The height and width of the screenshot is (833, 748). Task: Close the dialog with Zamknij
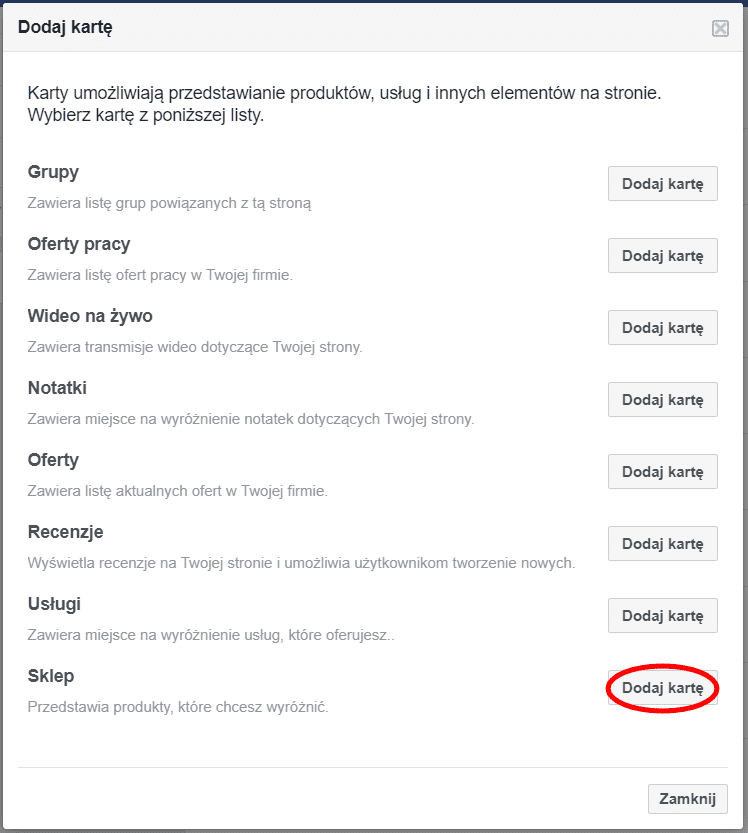coord(687,799)
